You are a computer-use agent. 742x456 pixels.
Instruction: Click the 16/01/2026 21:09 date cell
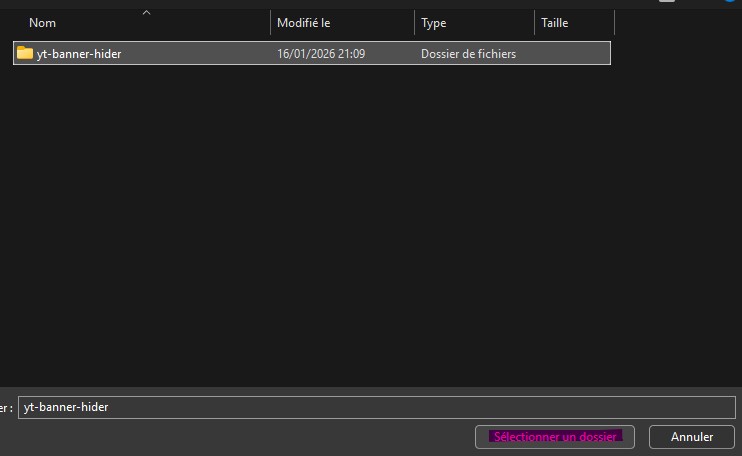tap(320, 54)
